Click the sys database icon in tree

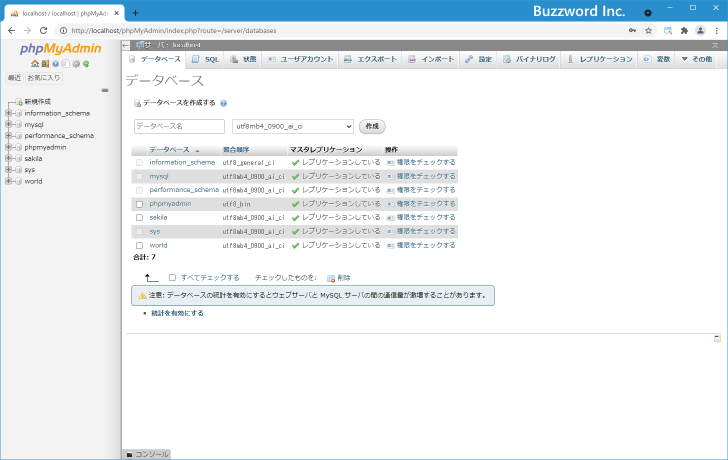[x=19, y=170]
